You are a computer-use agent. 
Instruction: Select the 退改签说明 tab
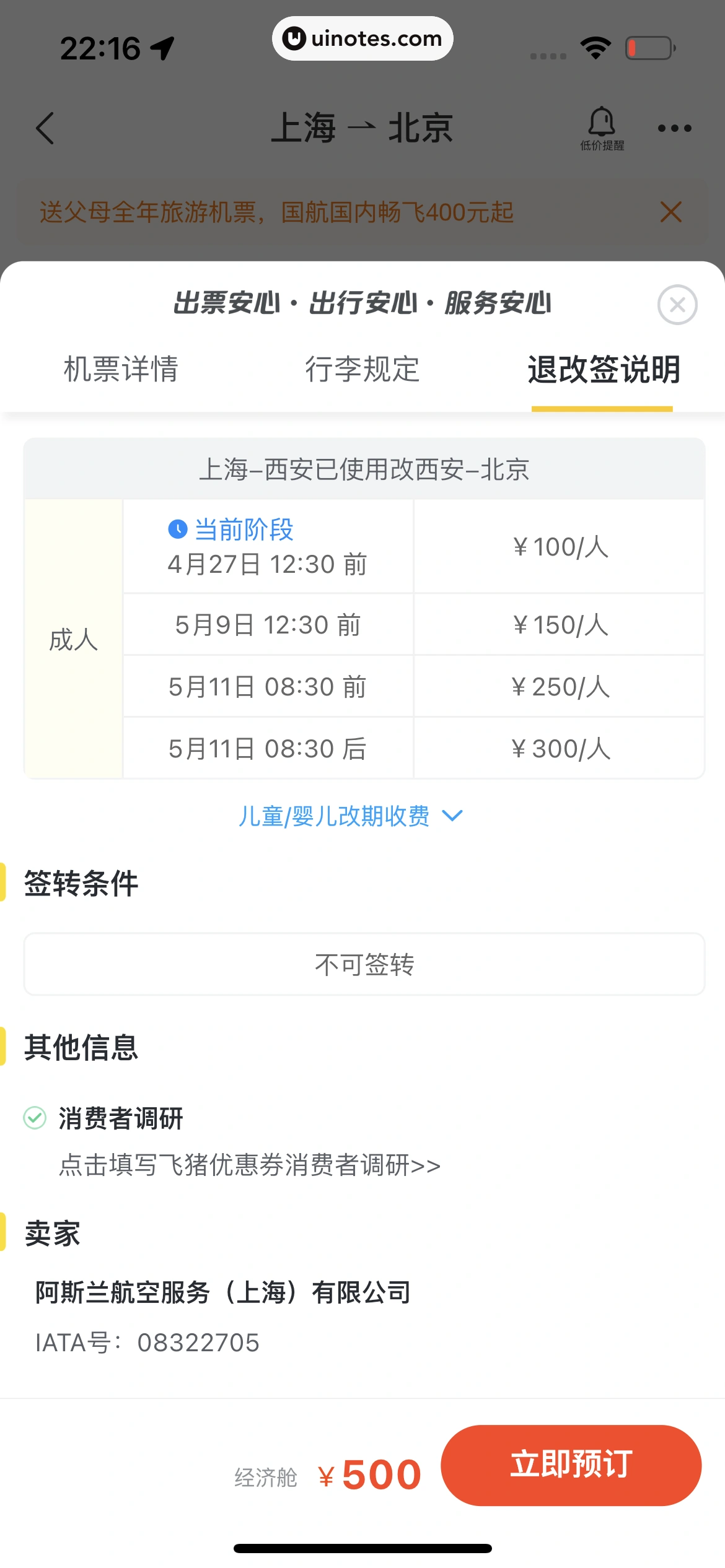click(604, 370)
